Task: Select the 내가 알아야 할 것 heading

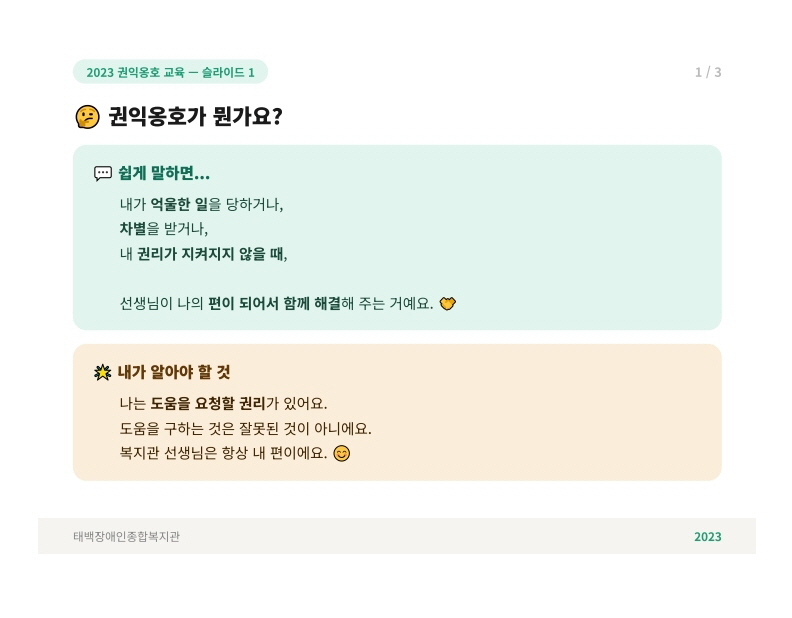Action: point(174,372)
